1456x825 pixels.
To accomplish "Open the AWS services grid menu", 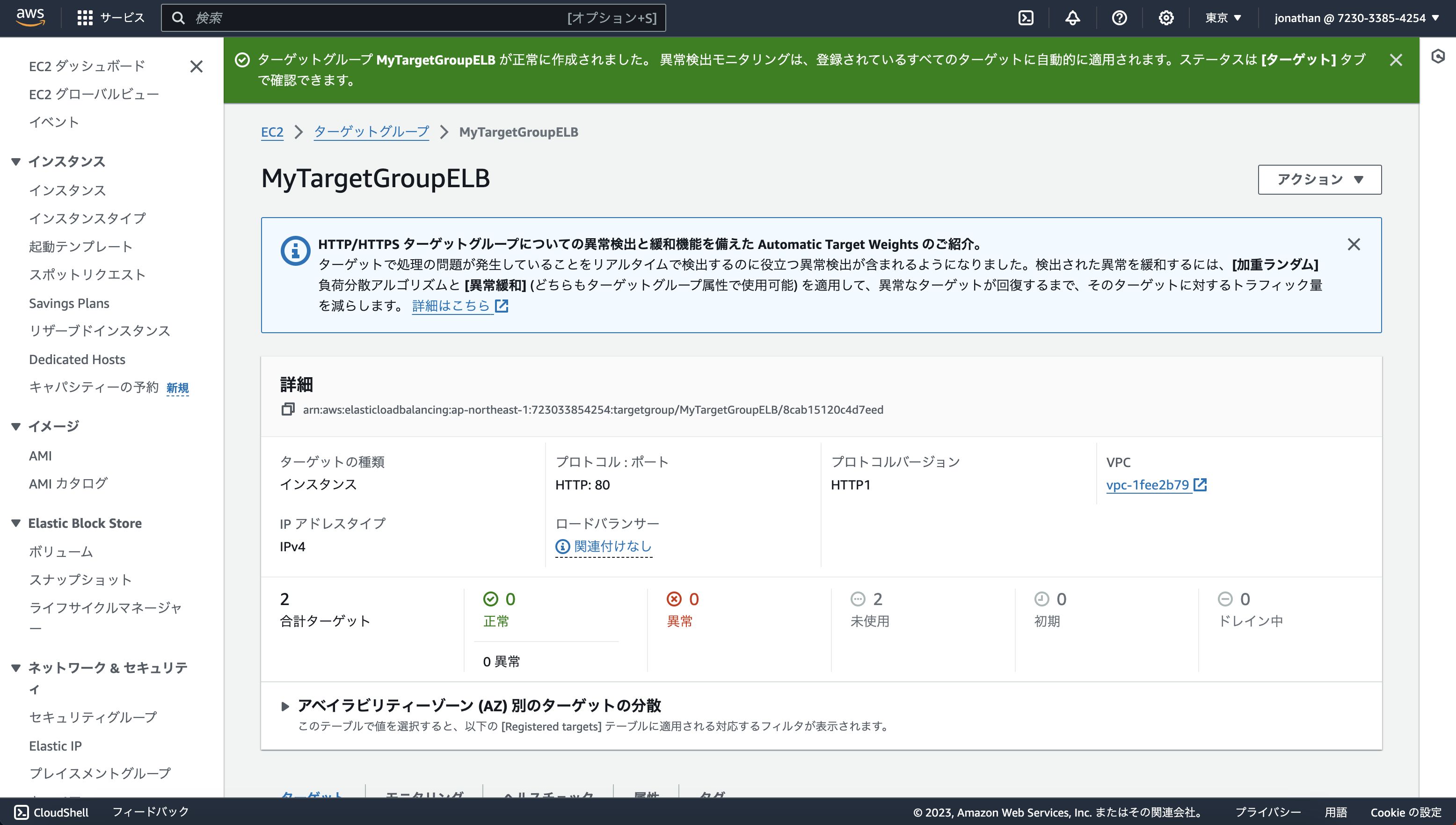I will pyautogui.click(x=85, y=18).
